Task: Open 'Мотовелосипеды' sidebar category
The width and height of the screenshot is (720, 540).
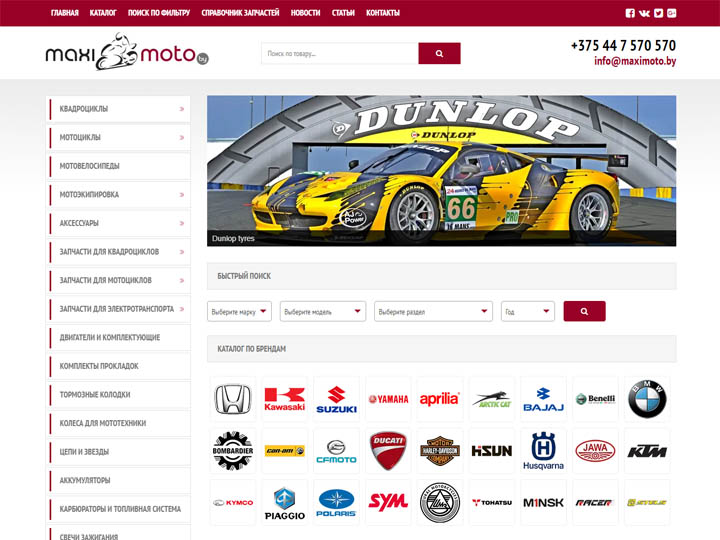Action: coord(118,166)
